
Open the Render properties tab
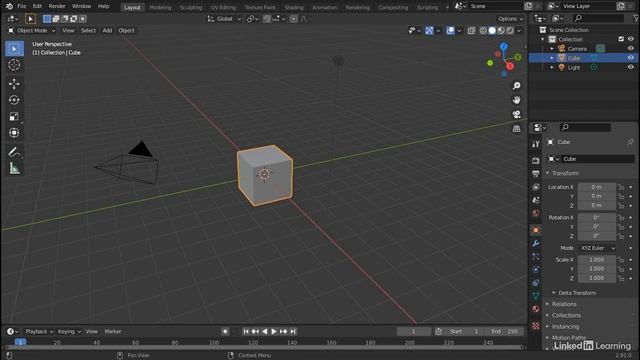536,160
